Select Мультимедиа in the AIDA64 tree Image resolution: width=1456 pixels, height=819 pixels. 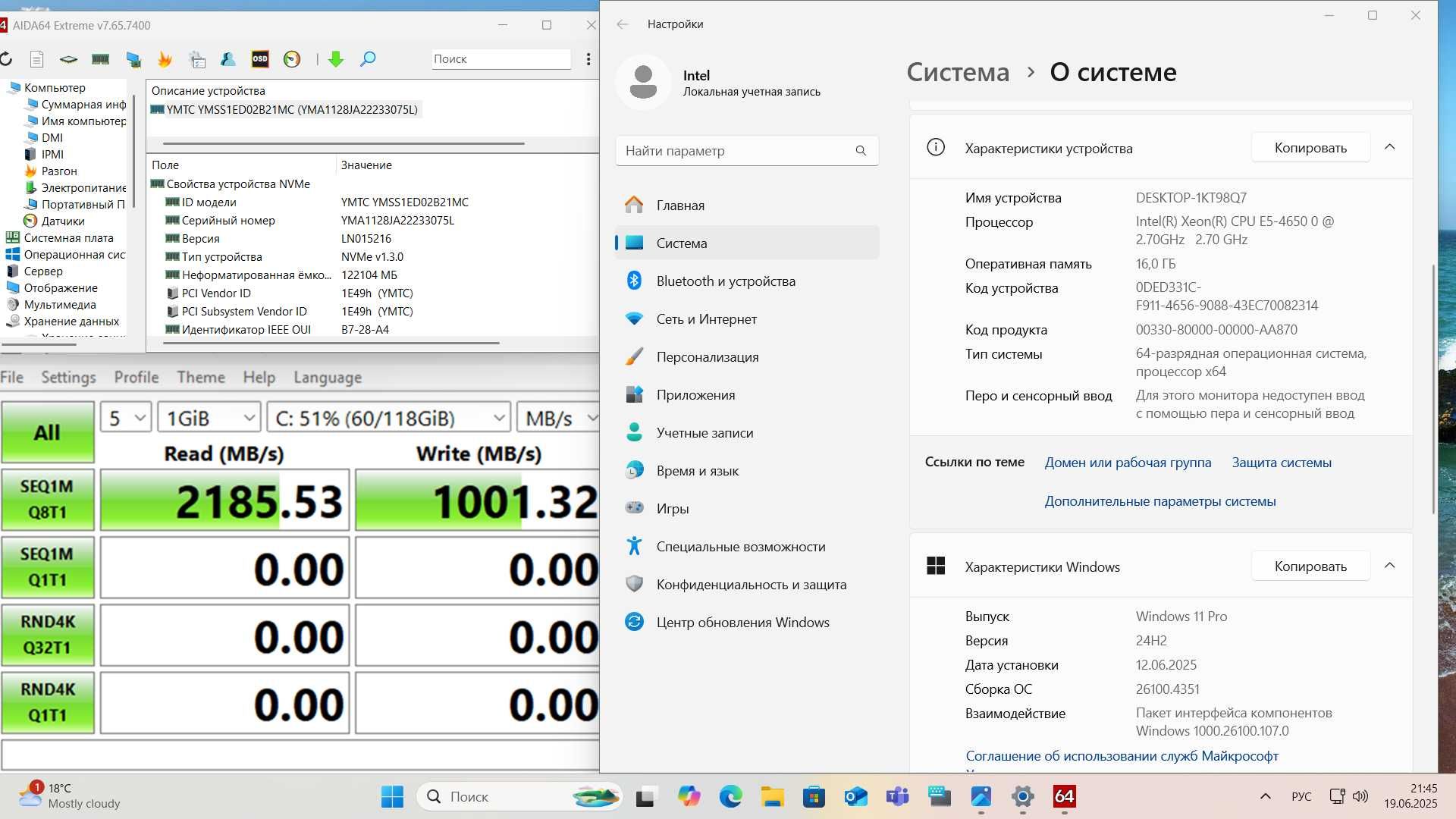[60, 305]
